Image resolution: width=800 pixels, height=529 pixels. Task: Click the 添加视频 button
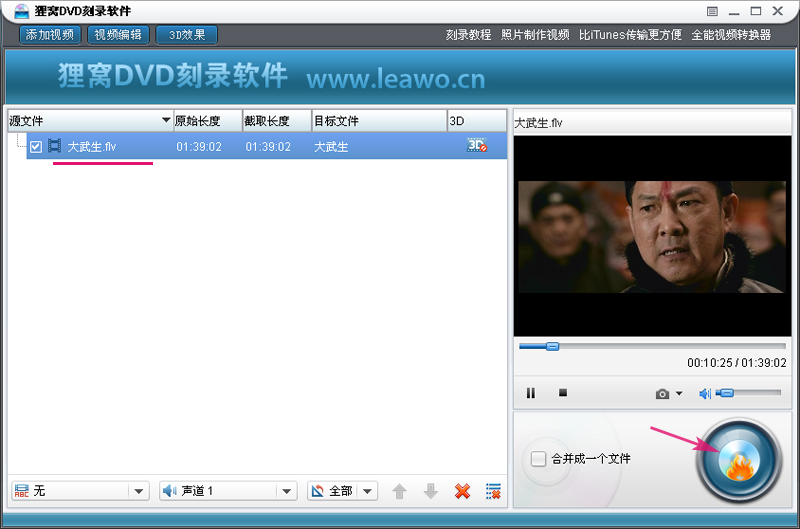[50, 35]
